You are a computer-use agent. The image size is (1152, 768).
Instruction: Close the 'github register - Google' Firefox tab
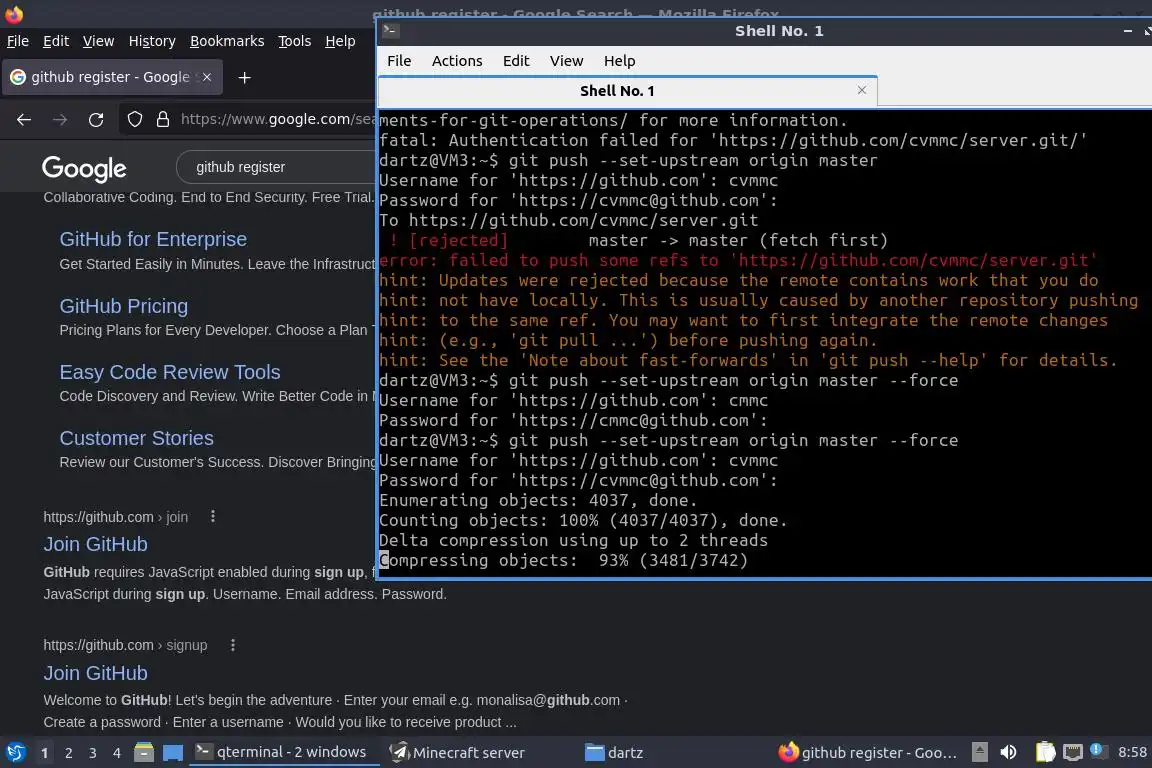[x=207, y=77]
